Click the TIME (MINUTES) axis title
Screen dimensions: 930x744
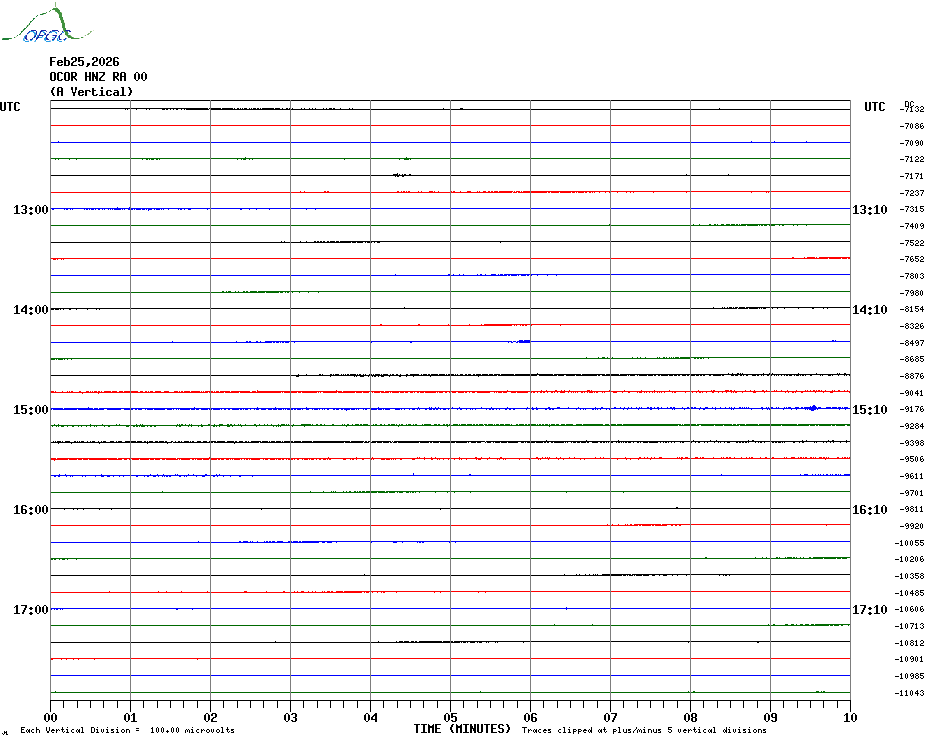(x=462, y=729)
